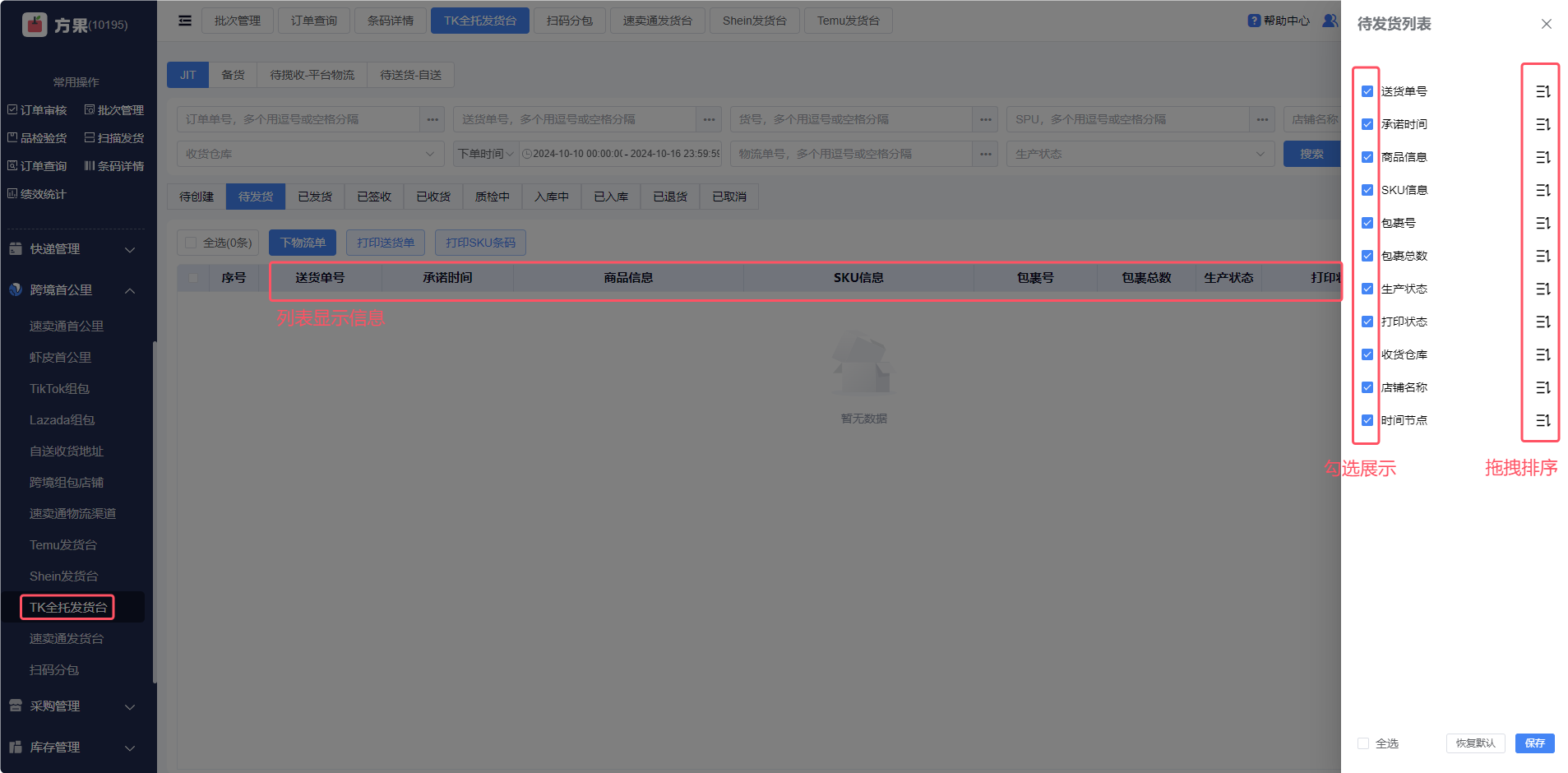
Task: Uncheck the 时间节点 column checkbox
Action: (x=1367, y=420)
